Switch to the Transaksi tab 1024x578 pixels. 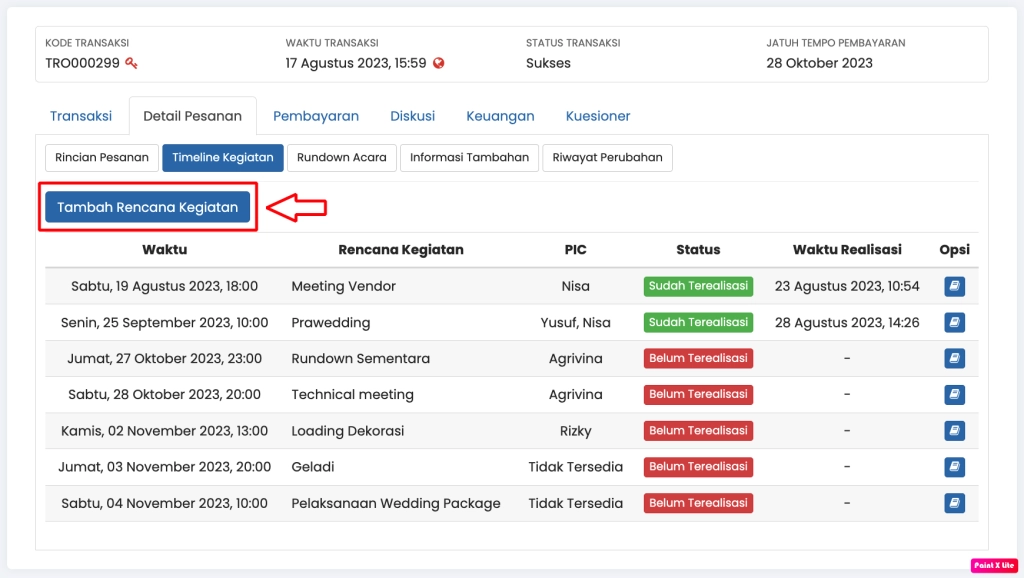[81, 116]
